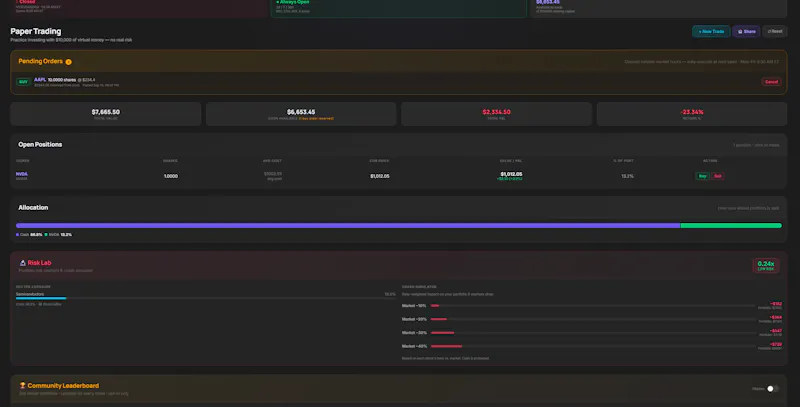Screen dimensions: 800x407
Task: Click the $6,653.45 cash available card
Action: tap(301, 114)
